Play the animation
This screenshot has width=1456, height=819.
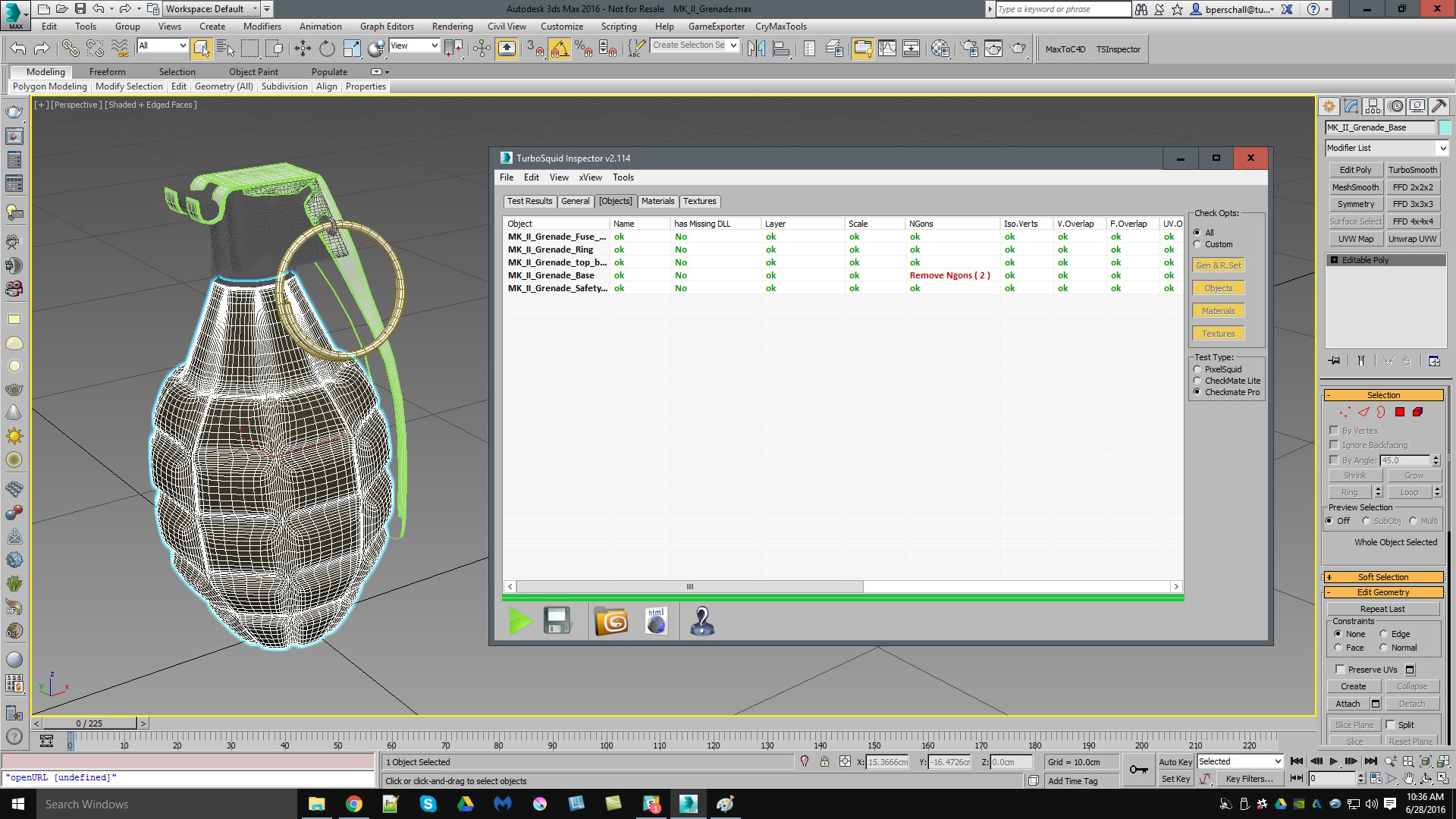coord(1333,761)
